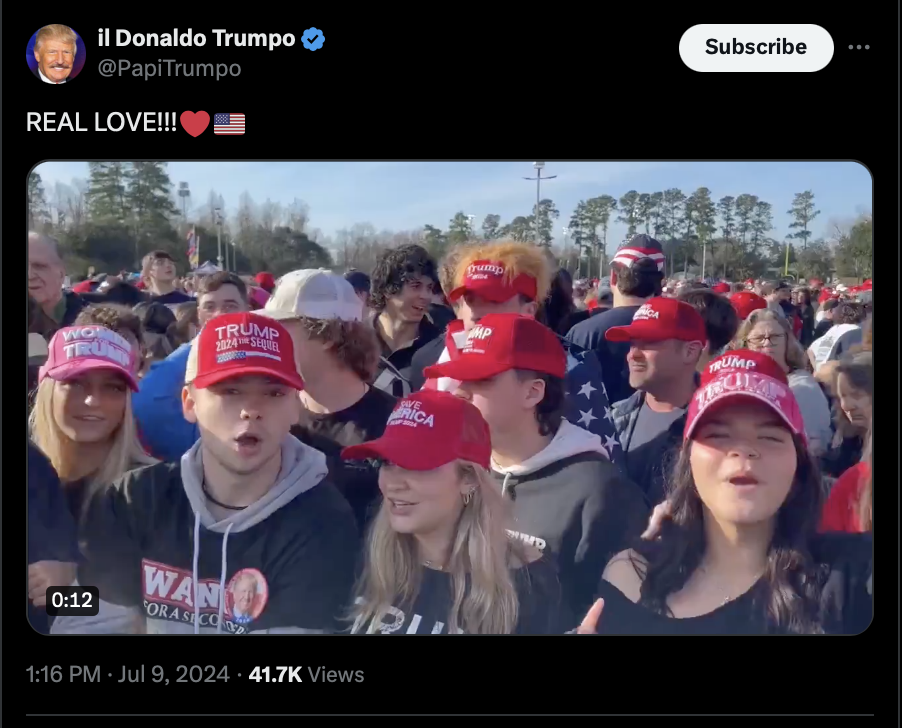Play the rally crowd video
The width and height of the screenshot is (902, 728).
(x=450, y=398)
